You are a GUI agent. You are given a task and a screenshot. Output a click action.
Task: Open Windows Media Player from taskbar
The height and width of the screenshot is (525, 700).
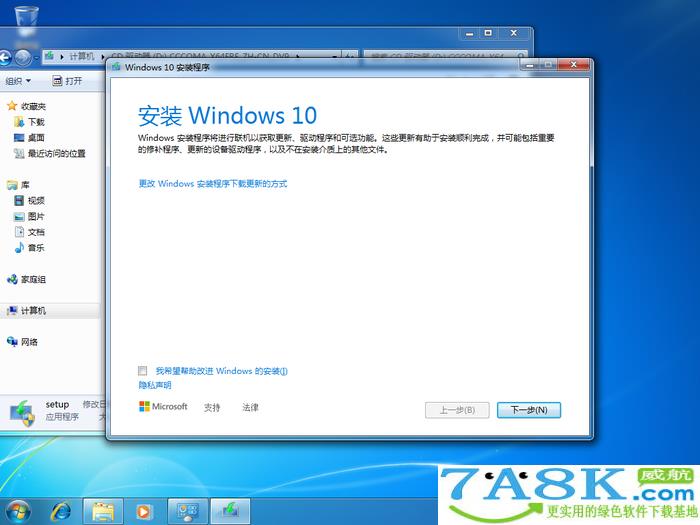click(x=144, y=511)
